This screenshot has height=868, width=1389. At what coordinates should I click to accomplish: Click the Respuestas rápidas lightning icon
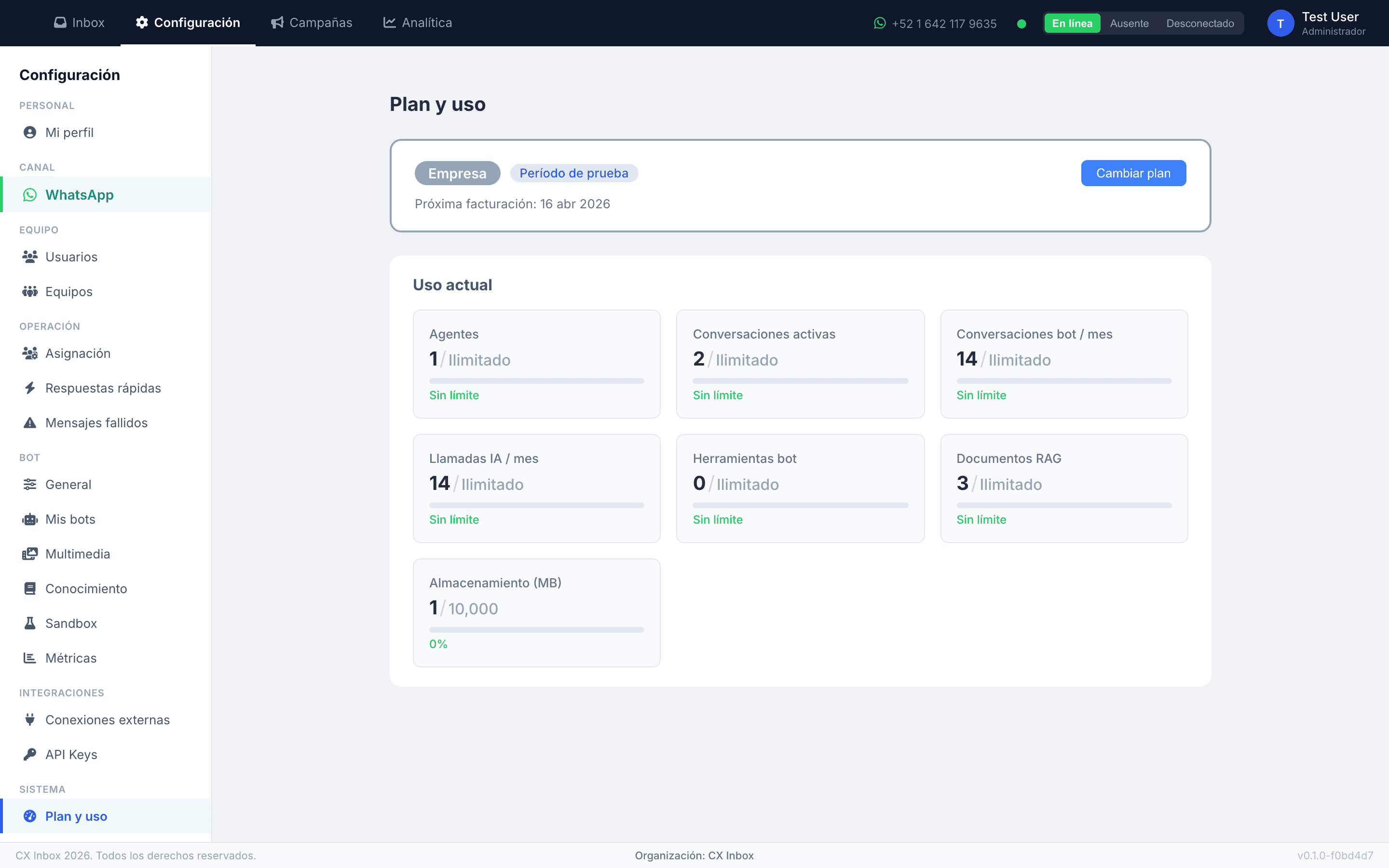click(x=30, y=388)
